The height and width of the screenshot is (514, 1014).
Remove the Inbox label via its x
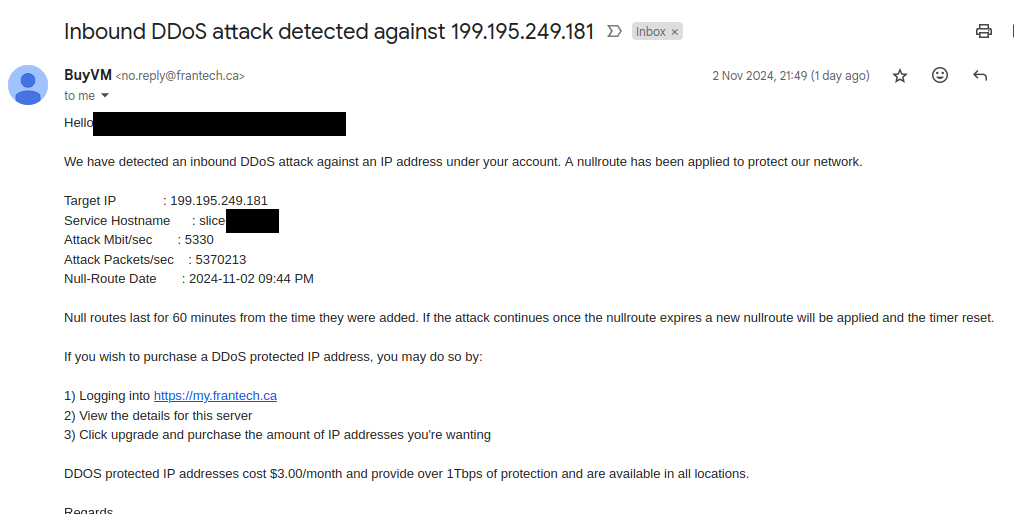[x=674, y=32]
